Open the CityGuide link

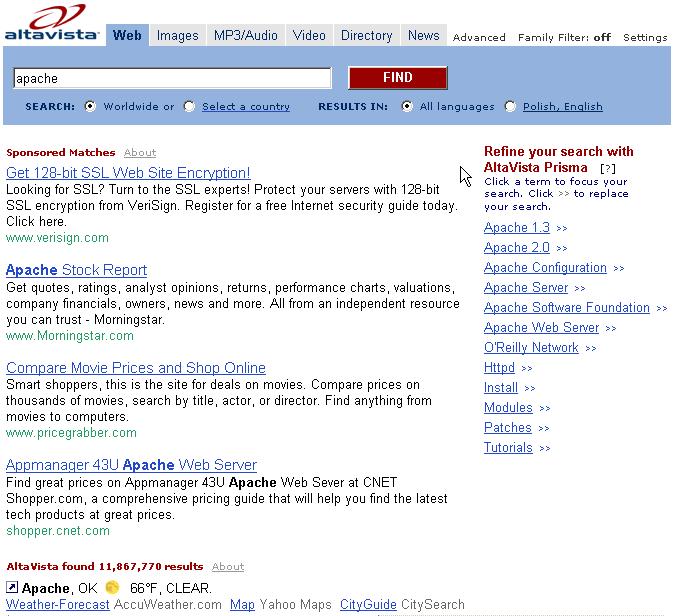point(368,604)
